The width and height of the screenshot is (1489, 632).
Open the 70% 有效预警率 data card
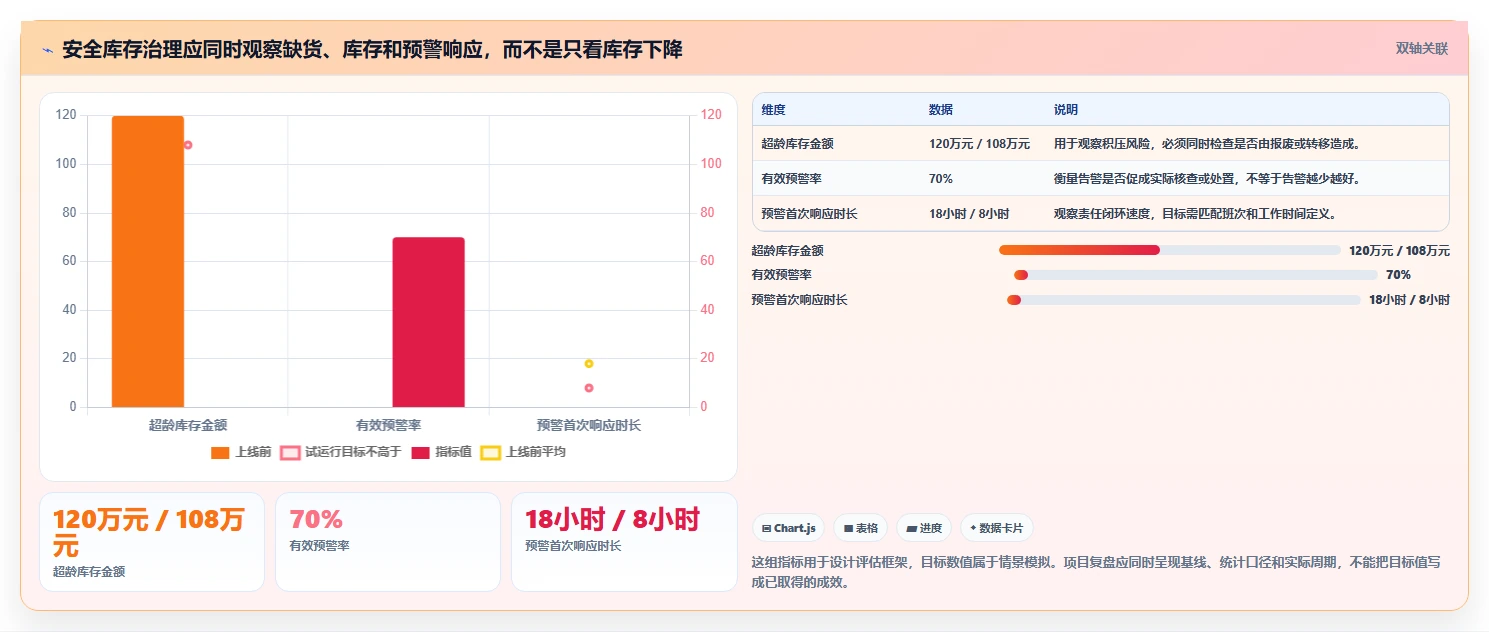pyautogui.click(x=388, y=542)
